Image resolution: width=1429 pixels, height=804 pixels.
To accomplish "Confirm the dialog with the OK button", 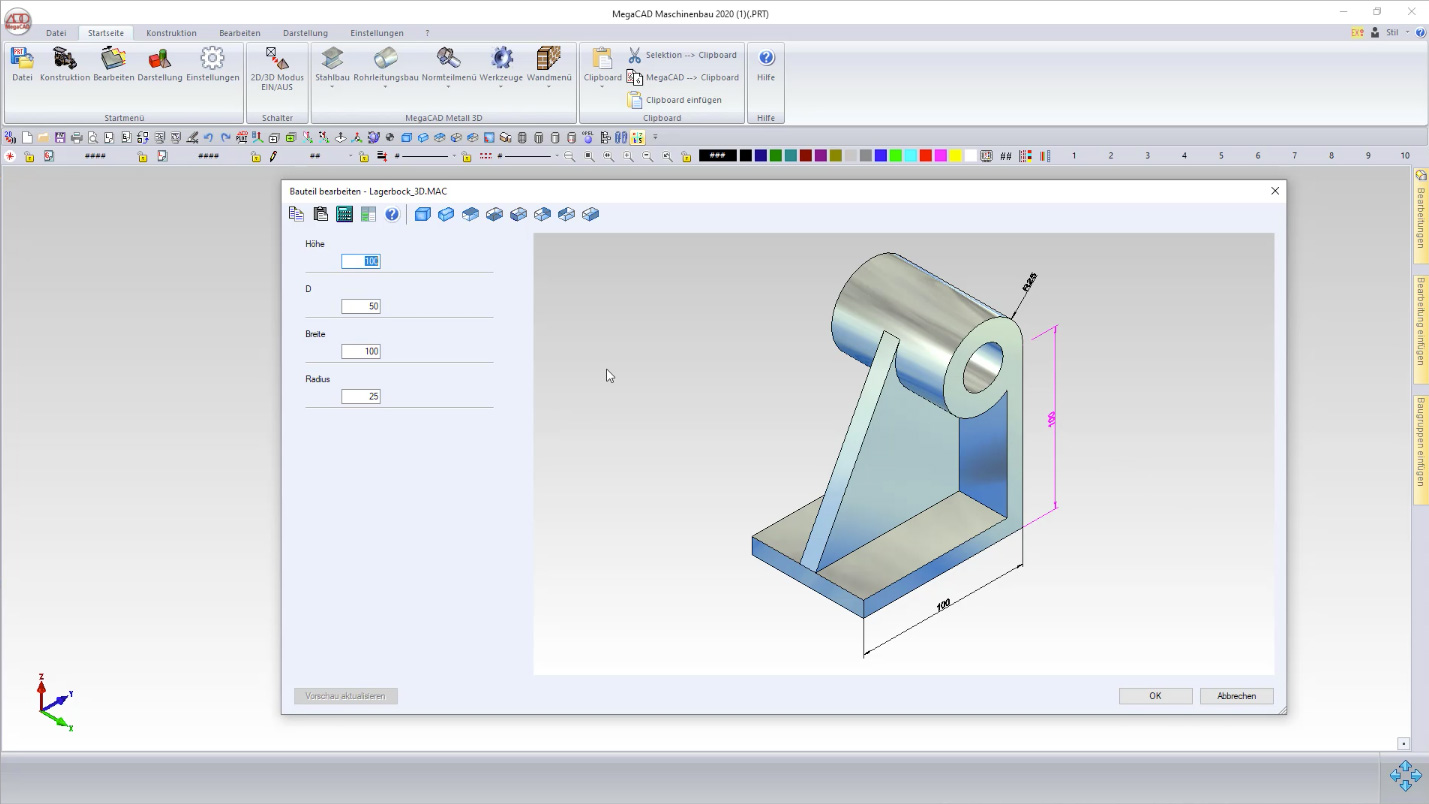I will (x=1155, y=696).
